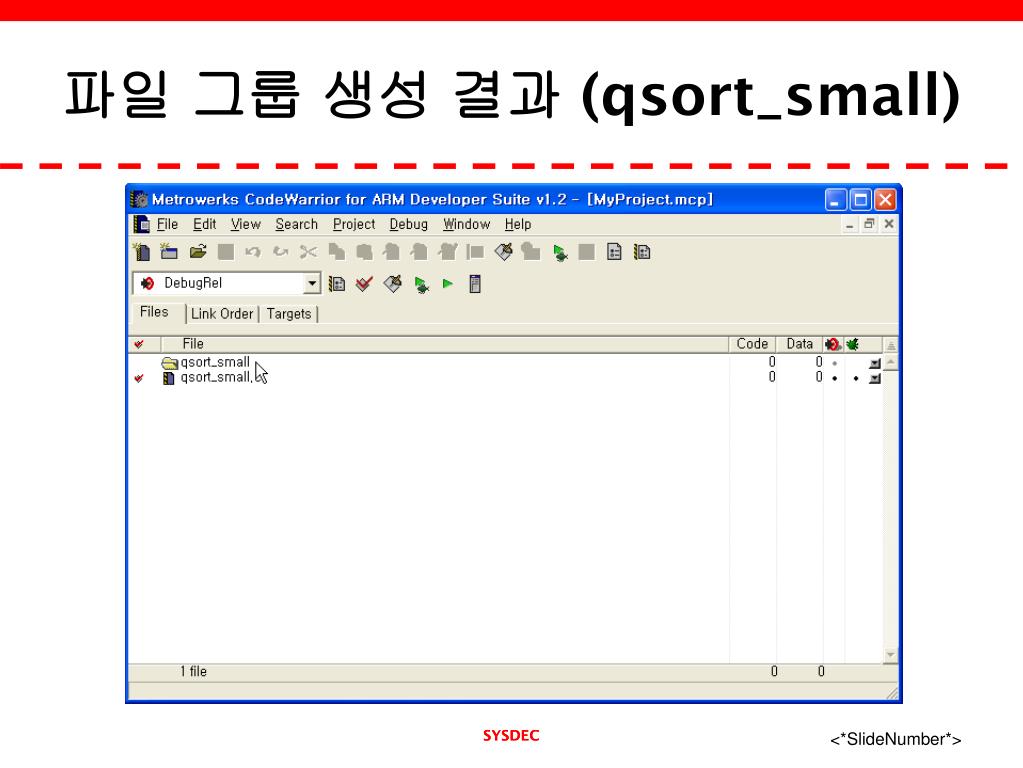The height and width of the screenshot is (768, 1023).
Task: Click the greyed Copy pages icon
Action: (337, 252)
